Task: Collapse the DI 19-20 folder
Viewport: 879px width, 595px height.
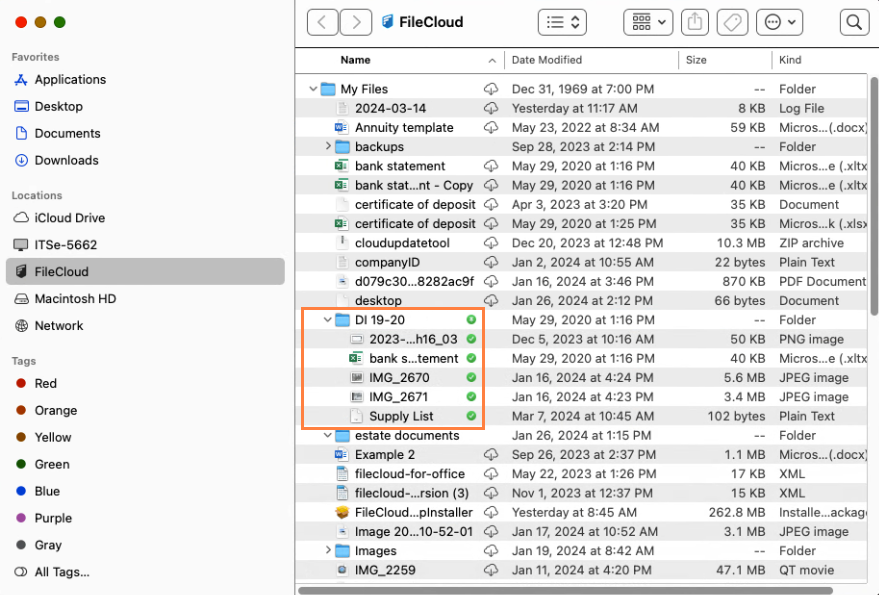Action: [x=328, y=320]
